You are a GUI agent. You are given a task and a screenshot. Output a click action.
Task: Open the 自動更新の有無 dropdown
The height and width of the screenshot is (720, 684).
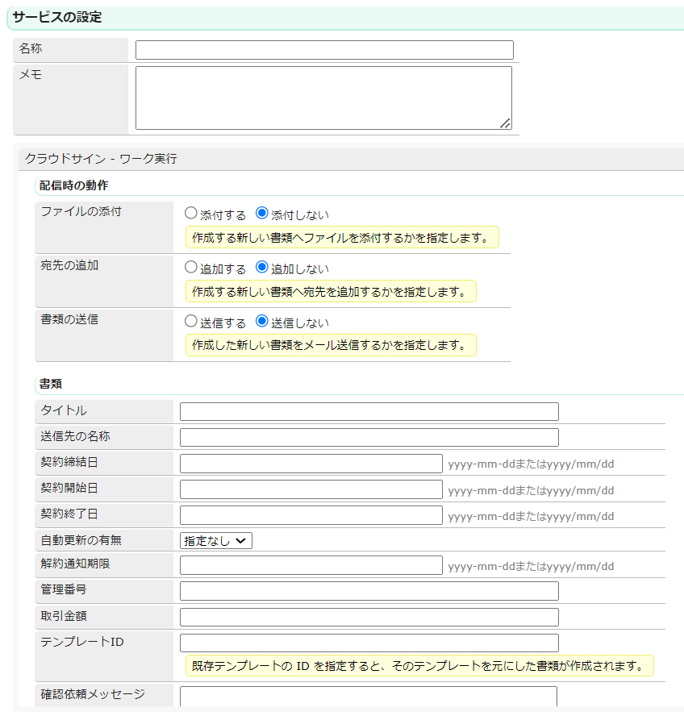pyautogui.click(x=216, y=541)
